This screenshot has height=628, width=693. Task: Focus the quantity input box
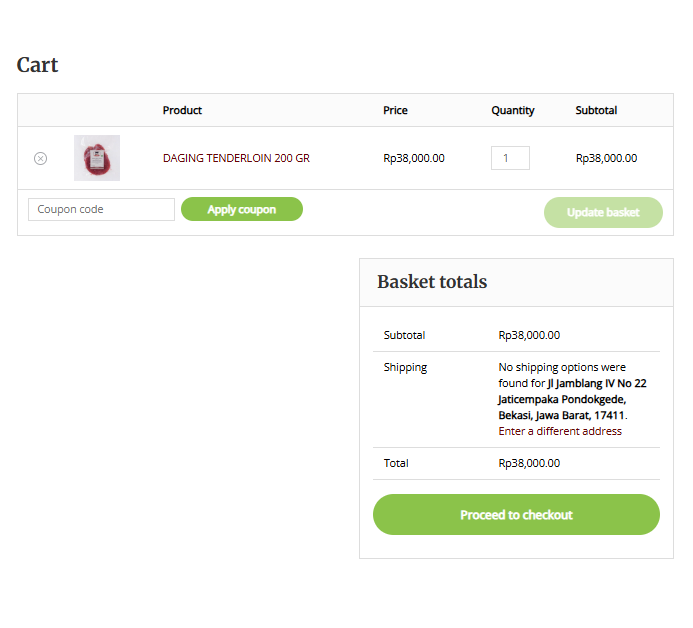[x=510, y=158]
